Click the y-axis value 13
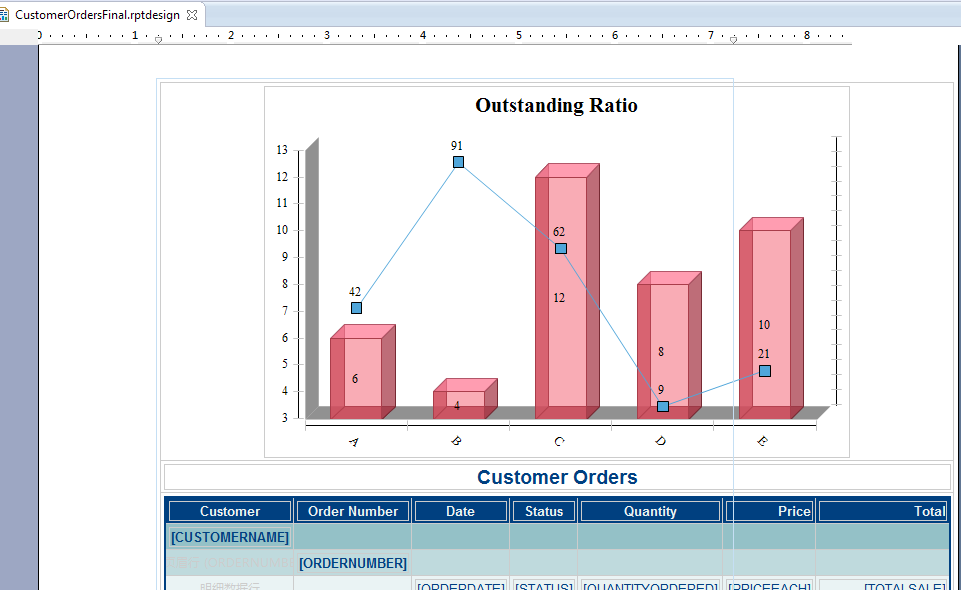Viewport: 961px width, 590px height. click(x=282, y=149)
